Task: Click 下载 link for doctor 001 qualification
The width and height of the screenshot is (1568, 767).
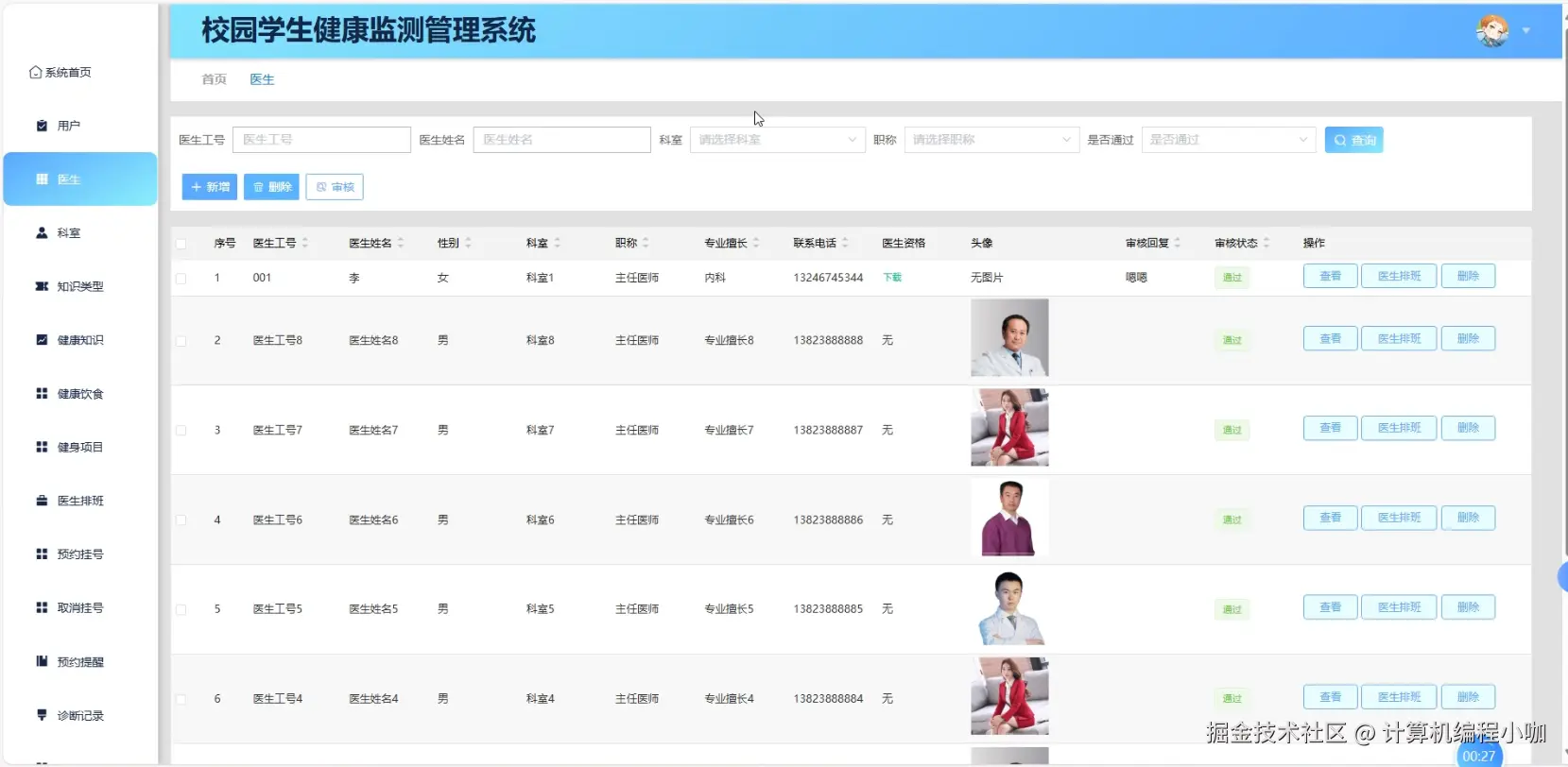Action: pos(892,278)
